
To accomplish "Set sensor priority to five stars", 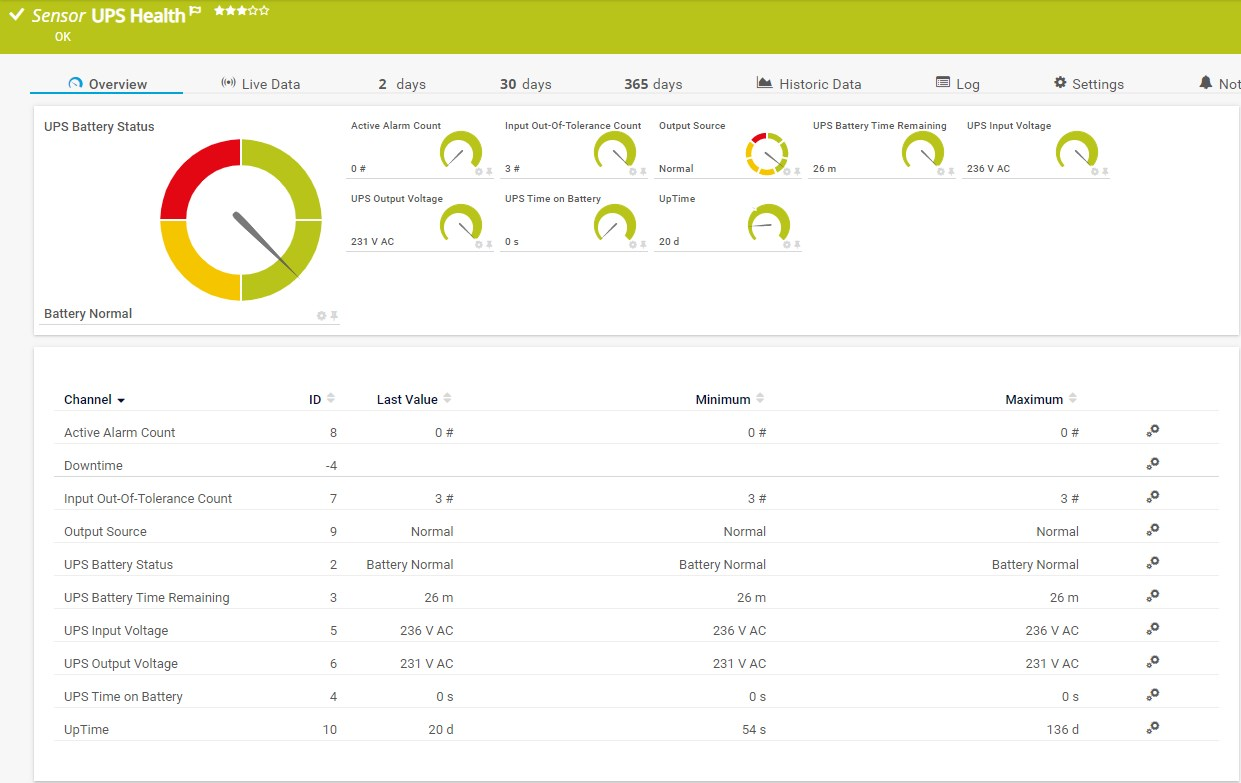I will coord(265,11).
